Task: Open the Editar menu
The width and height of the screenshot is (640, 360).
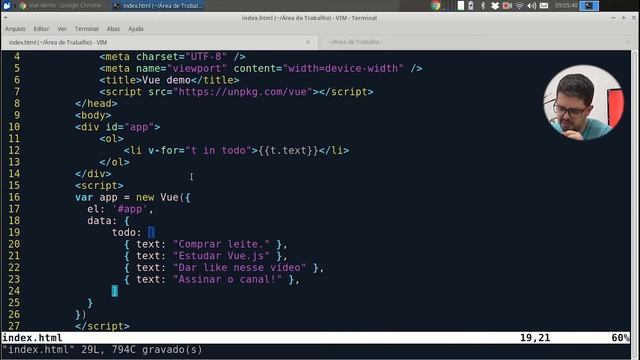Action: coord(41,29)
